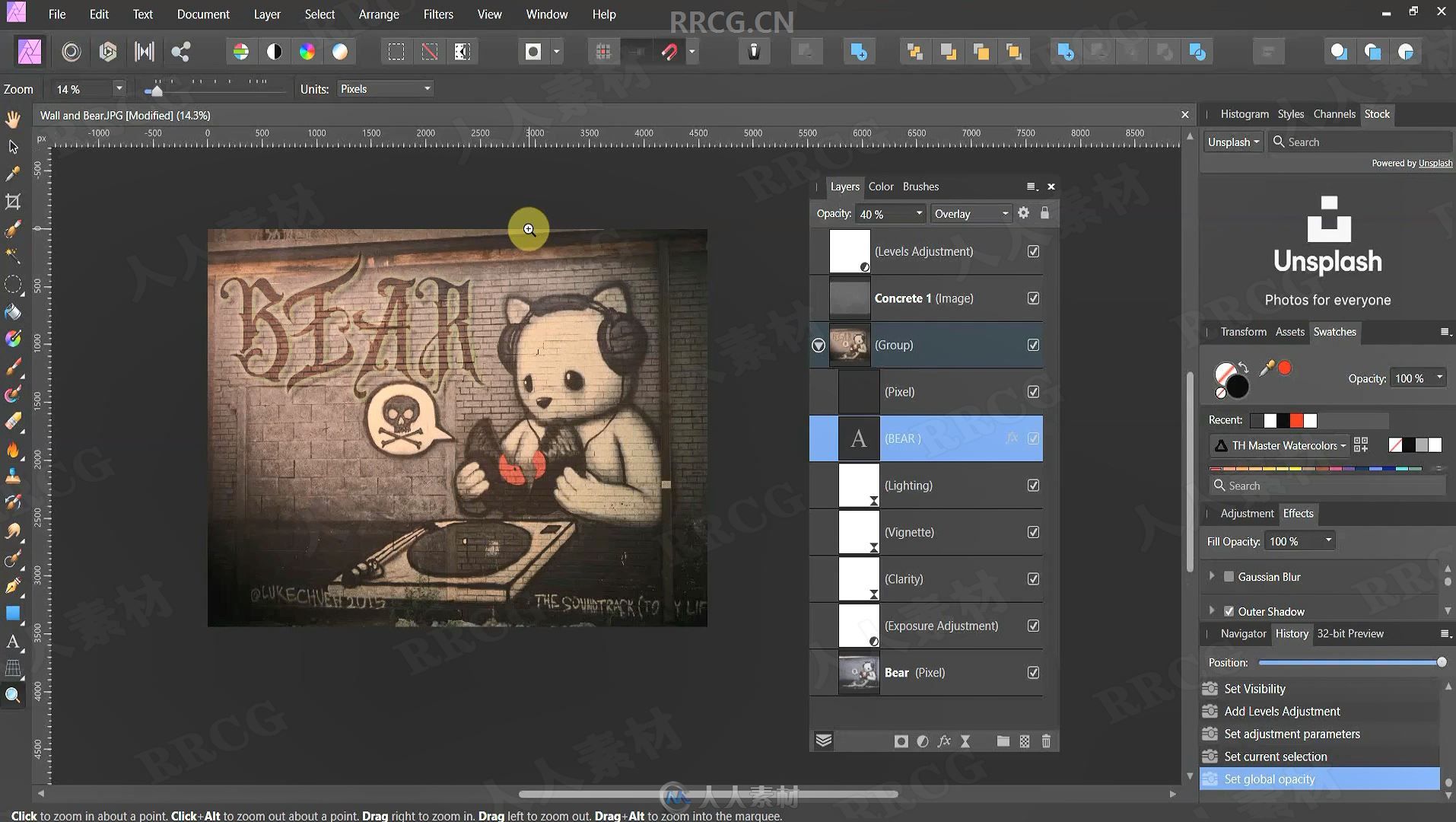Open the Filters menu
This screenshot has width=1456, height=822.
[438, 14]
